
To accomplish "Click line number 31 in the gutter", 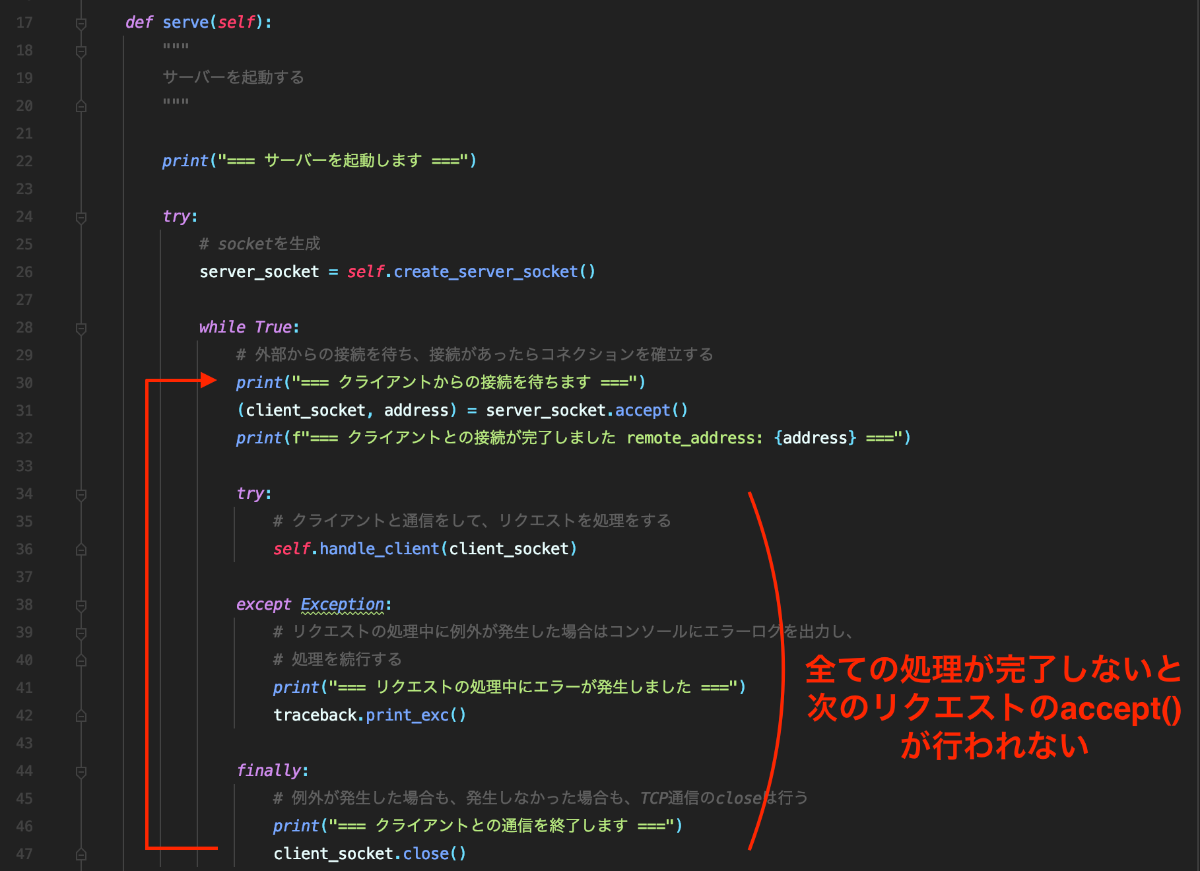I will (x=25, y=410).
